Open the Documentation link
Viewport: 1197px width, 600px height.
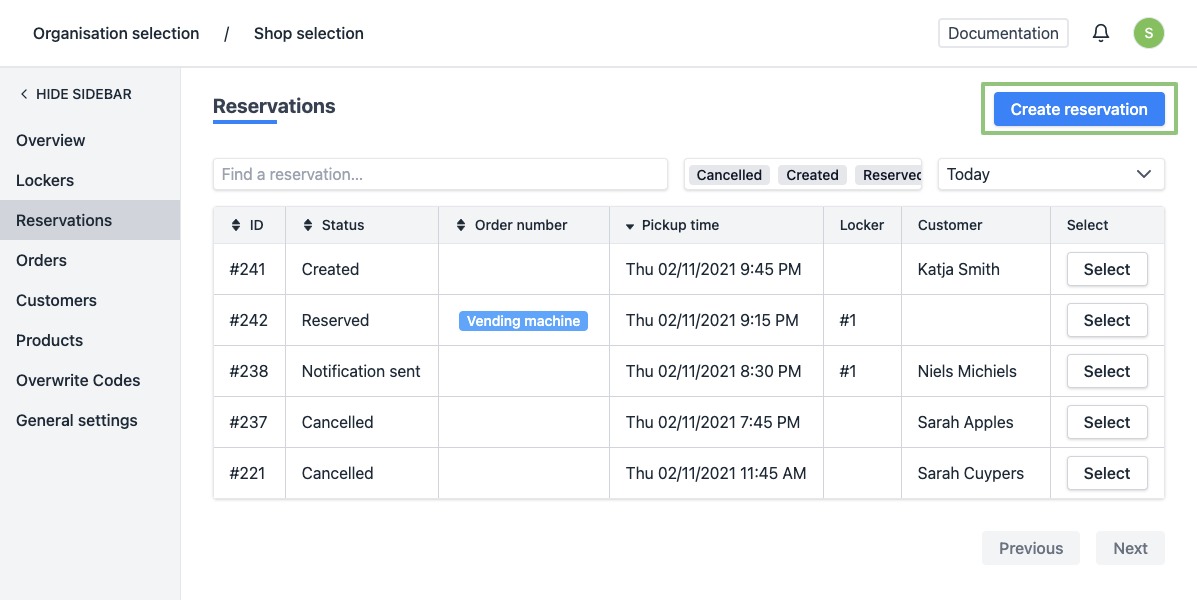coord(1002,33)
